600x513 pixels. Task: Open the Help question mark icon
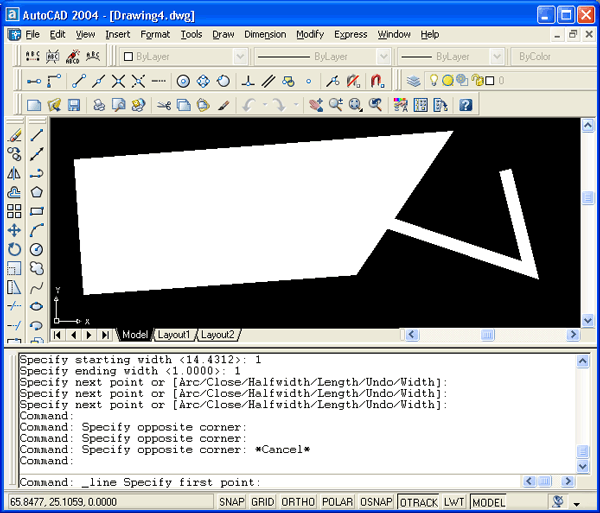[465, 104]
